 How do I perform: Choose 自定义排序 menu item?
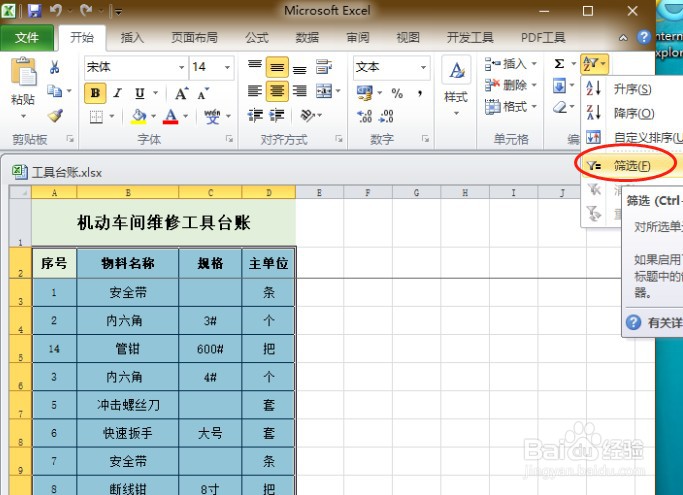[x=632, y=137]
